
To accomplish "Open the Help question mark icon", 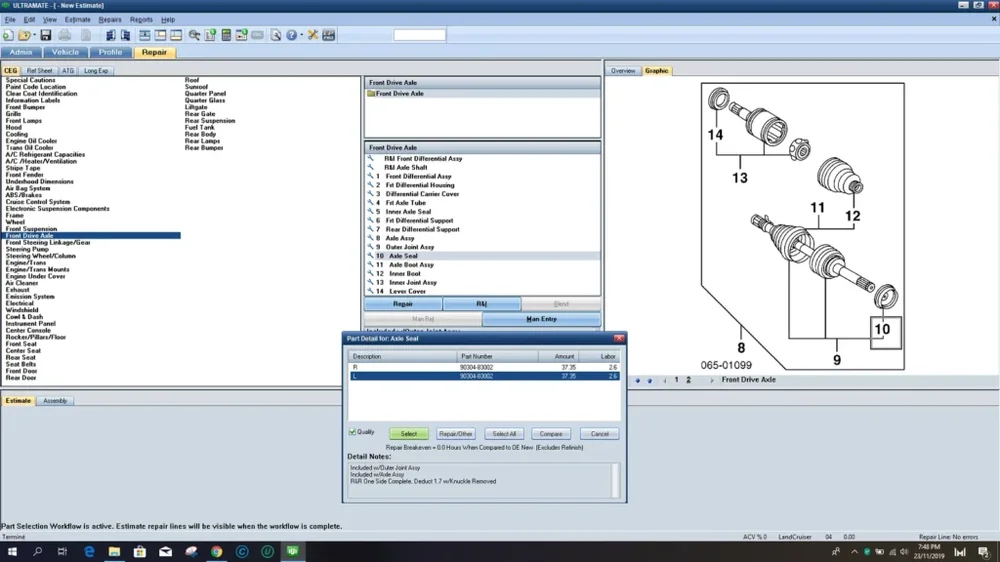I will coord(291,35).
